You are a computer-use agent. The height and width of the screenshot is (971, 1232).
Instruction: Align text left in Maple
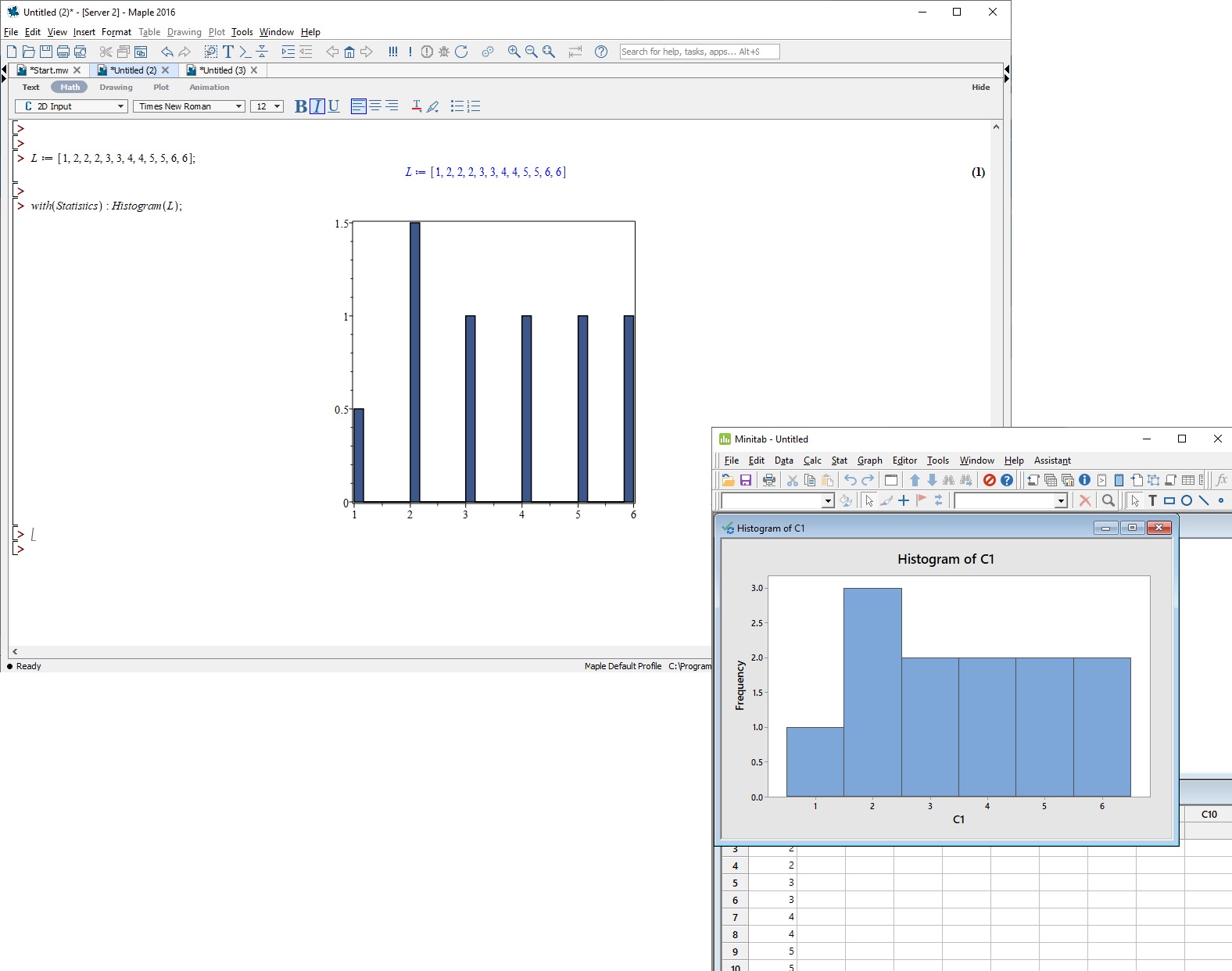358,106
